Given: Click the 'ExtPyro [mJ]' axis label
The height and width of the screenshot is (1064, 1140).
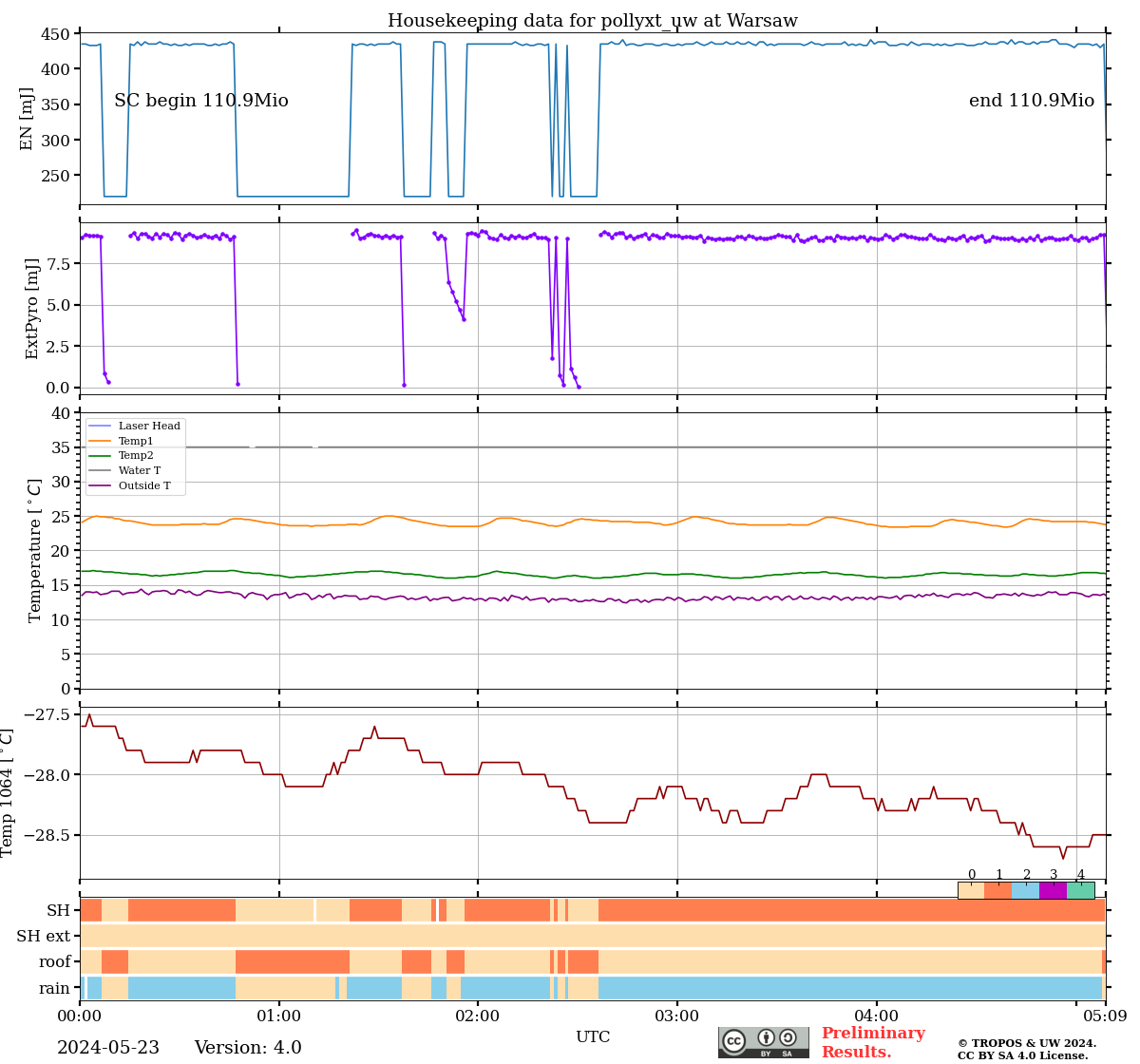Looking at the screenshot, I should pyautogui.click(x=32, y=309).
